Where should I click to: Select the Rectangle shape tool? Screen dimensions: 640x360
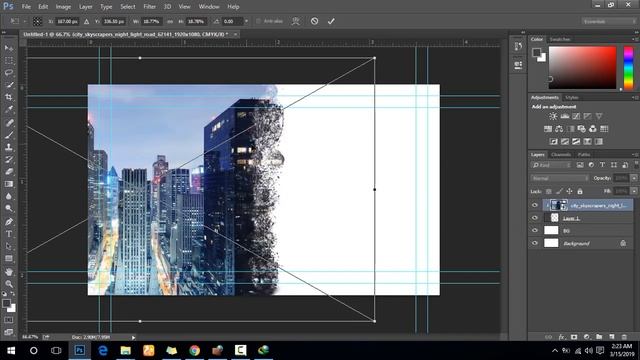9,258
